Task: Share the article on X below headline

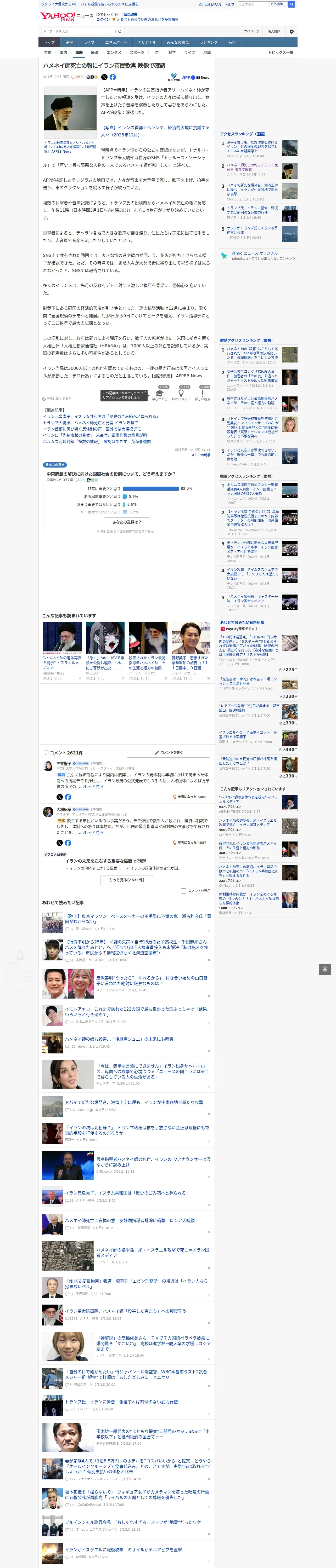Action: (x=104, y=77)
